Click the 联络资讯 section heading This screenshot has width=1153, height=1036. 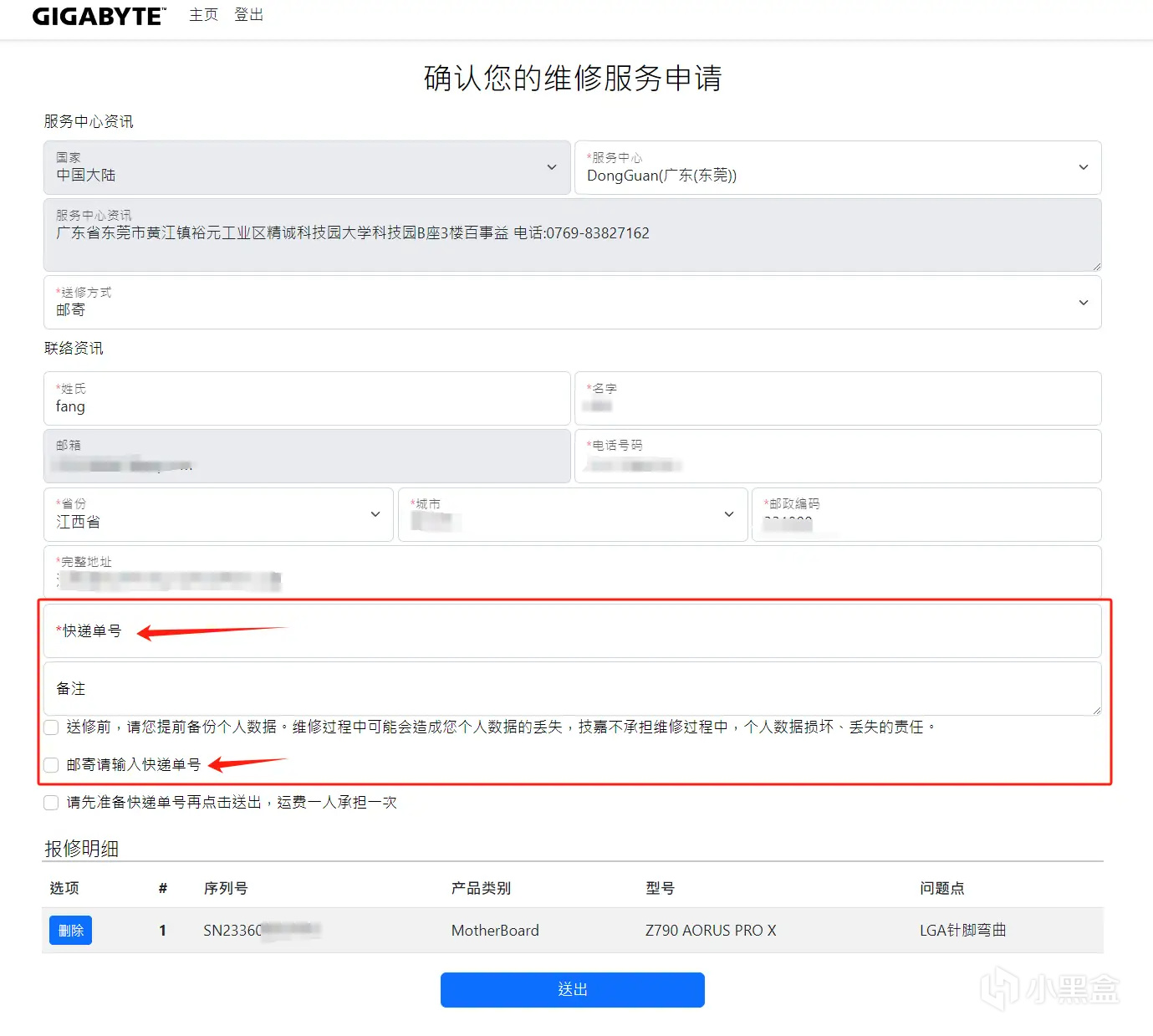click(x=74, y=348)
